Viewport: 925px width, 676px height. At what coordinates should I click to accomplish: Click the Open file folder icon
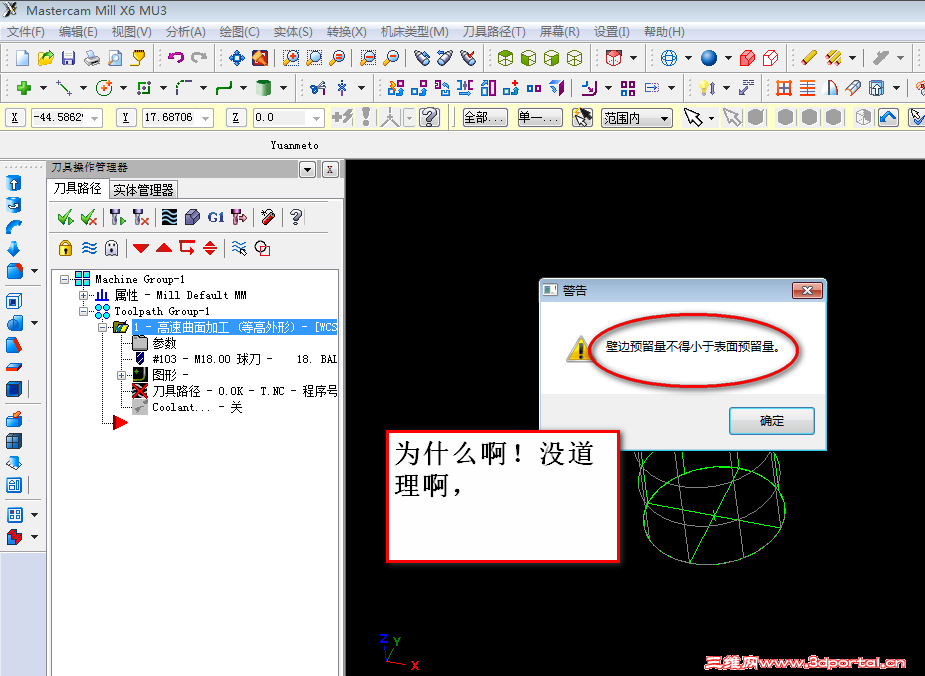click(45, 58)
